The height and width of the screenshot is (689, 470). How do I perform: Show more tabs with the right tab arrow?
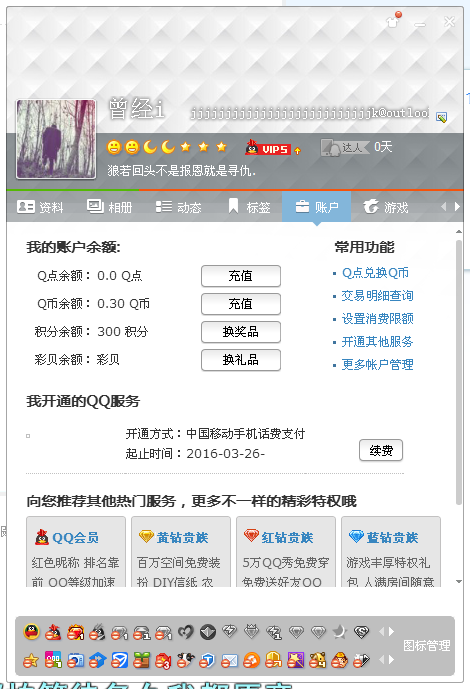point(457,207)
